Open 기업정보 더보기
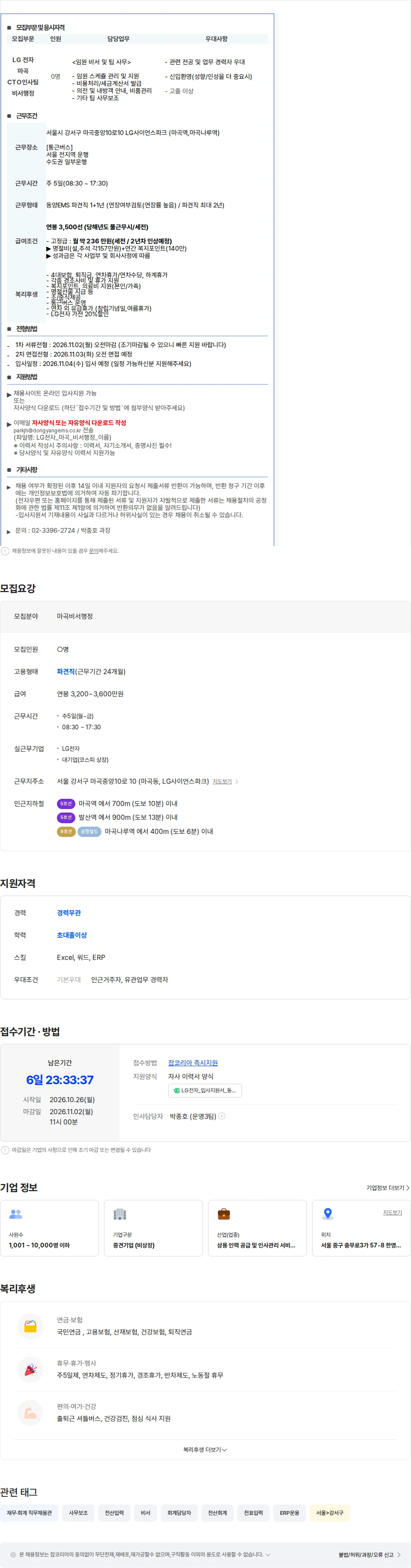The width and height of the screenshot is (411, 1568). pos(388,1187)
